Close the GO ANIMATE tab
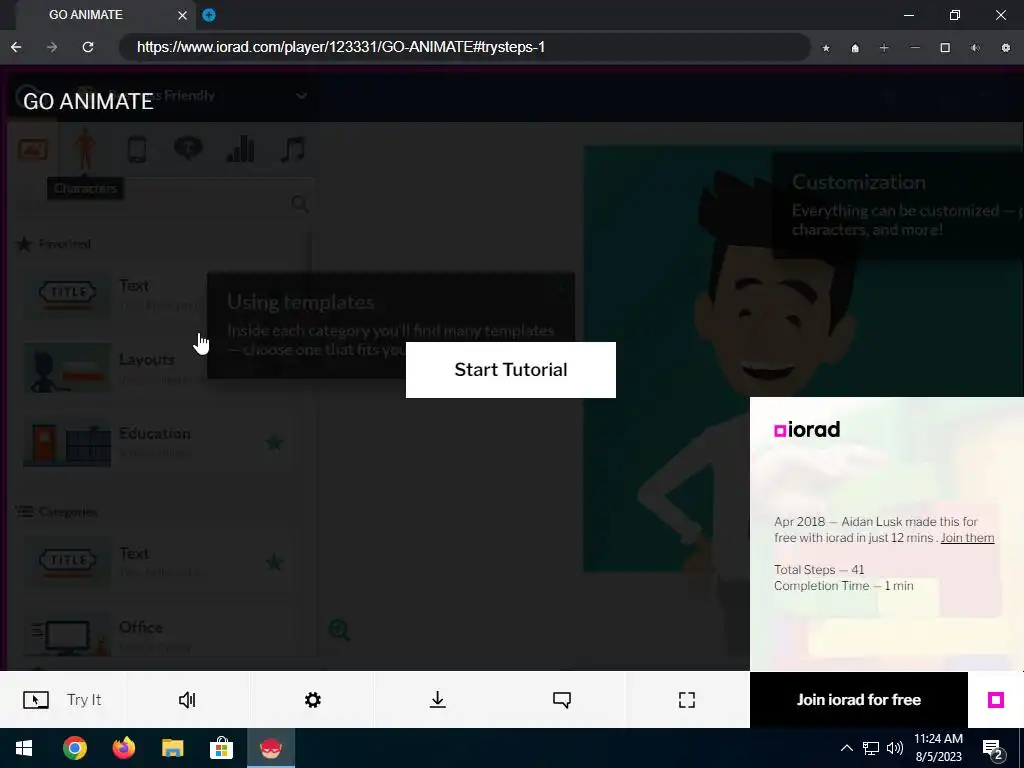1024x768 pixels. (x=183, y=15)
